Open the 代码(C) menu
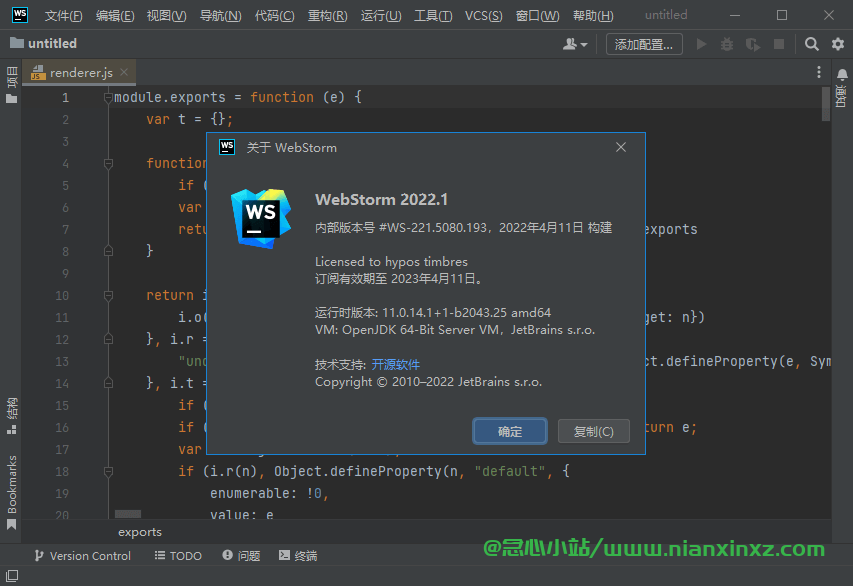 pos(275,16)
